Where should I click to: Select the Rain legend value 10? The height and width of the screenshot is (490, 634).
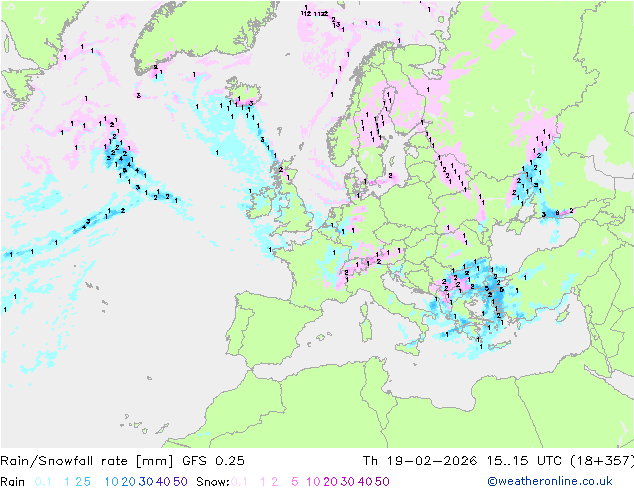tap(111, 482)
